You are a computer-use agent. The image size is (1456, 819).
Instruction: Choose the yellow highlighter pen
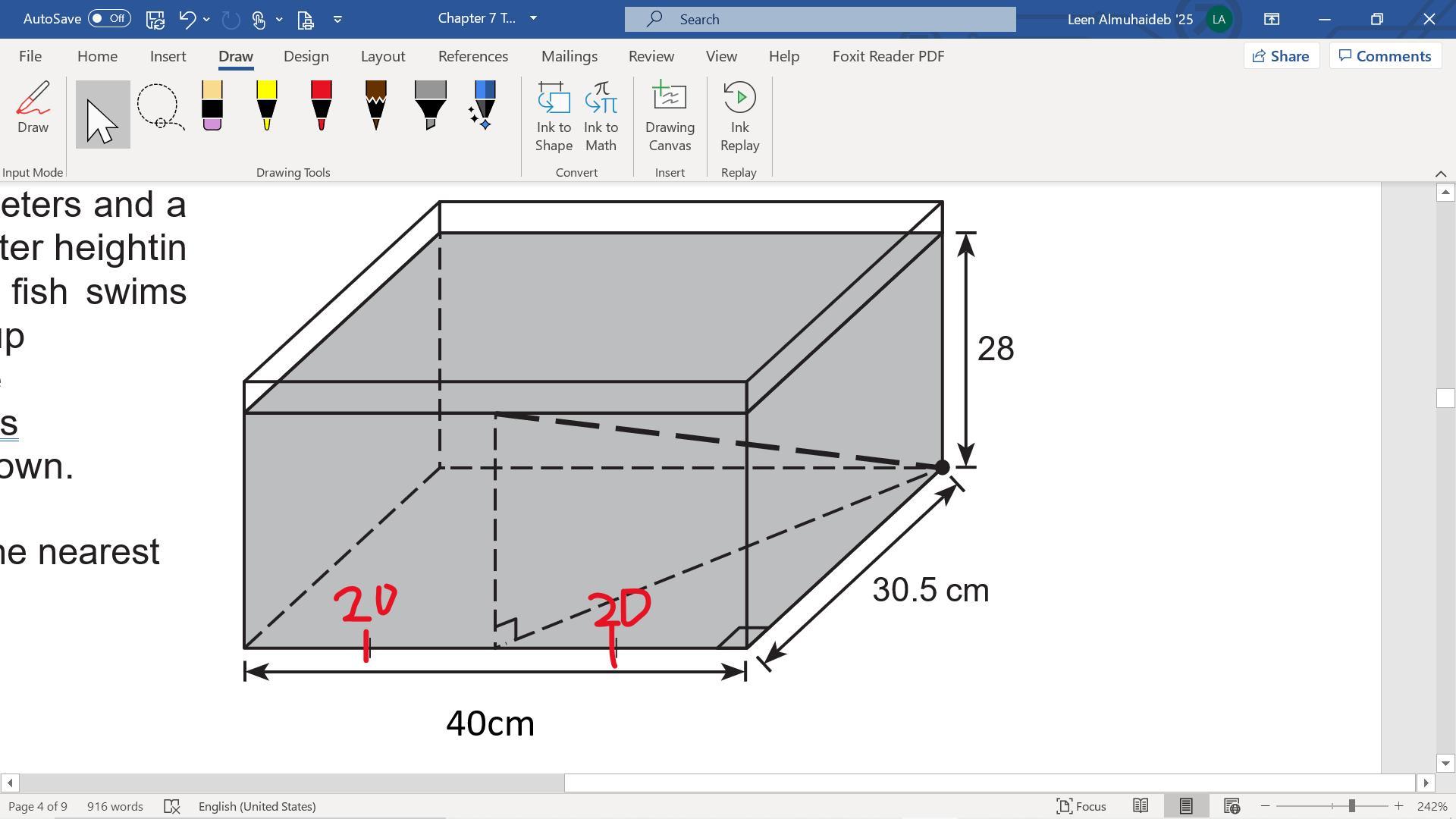pos(266,105)
